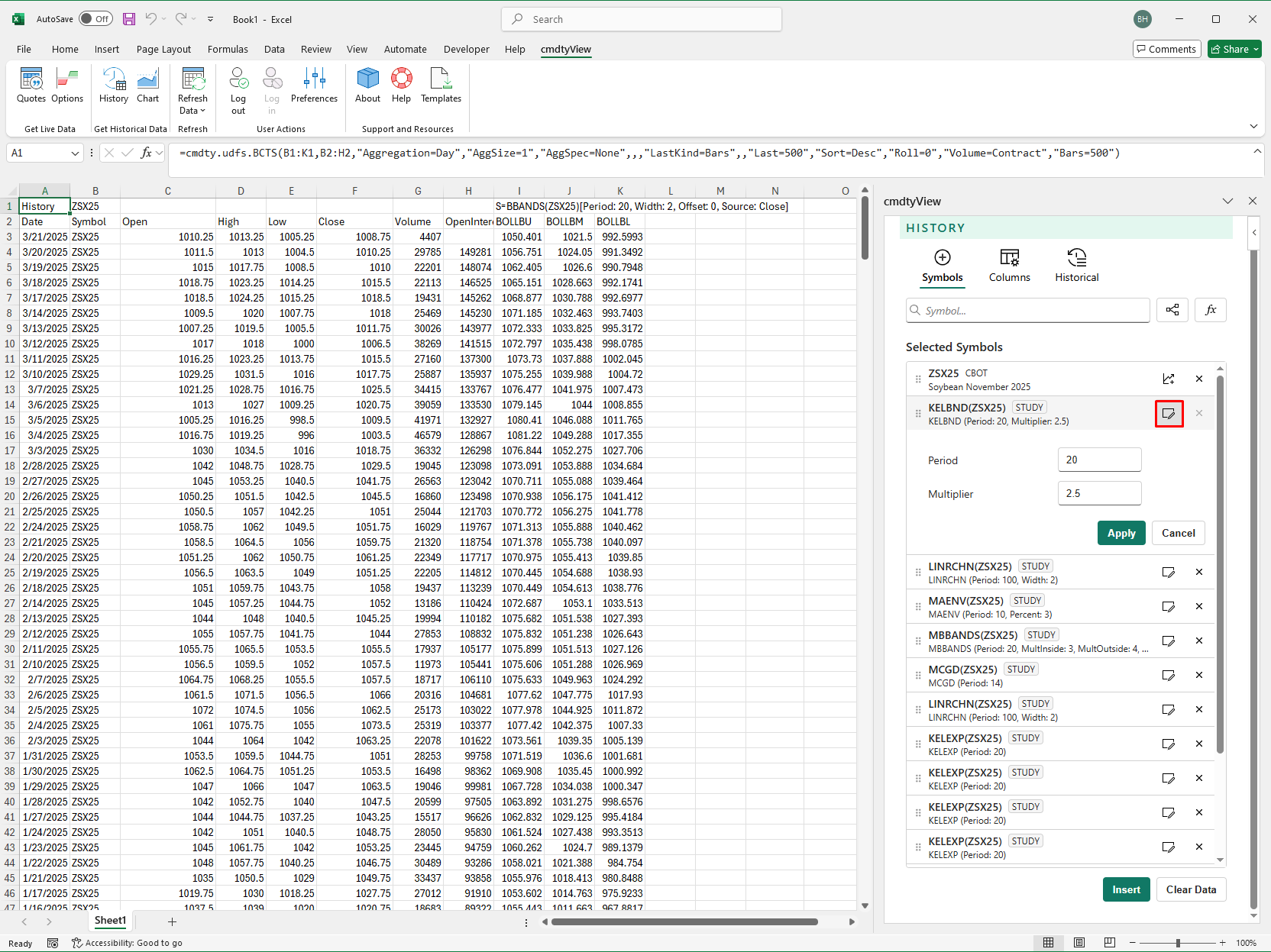The height and width of the screenshot is (952, 1271).
Task: Open Preferences from the ribbon
Action: point(314,85)
